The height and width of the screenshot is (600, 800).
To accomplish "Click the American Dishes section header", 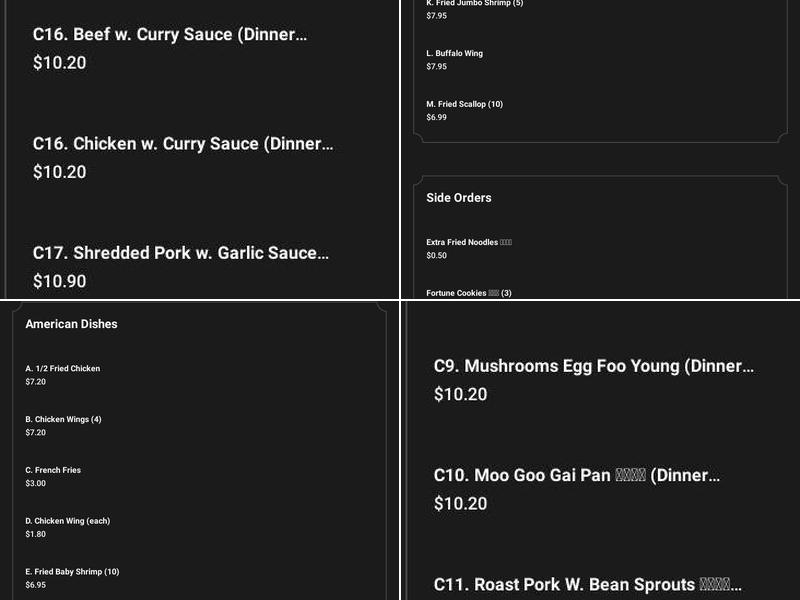I will pyautogui.click(x=71, y=324).
